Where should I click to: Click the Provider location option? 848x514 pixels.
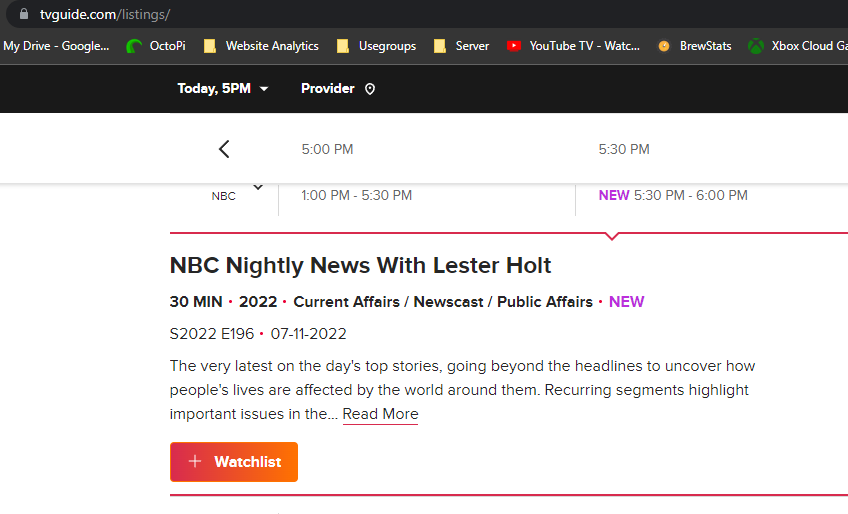[338, 89]
